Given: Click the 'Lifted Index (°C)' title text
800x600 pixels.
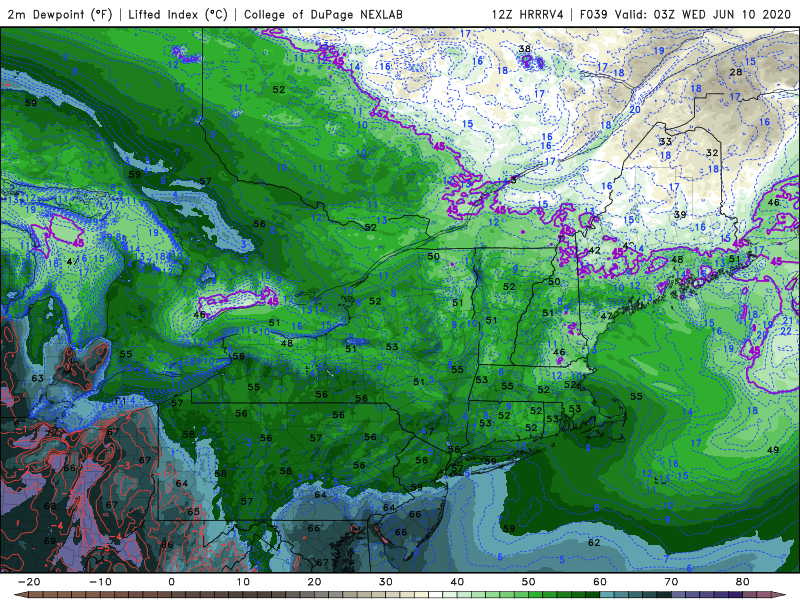Looking at the screenshot, I should pos(178,14).
